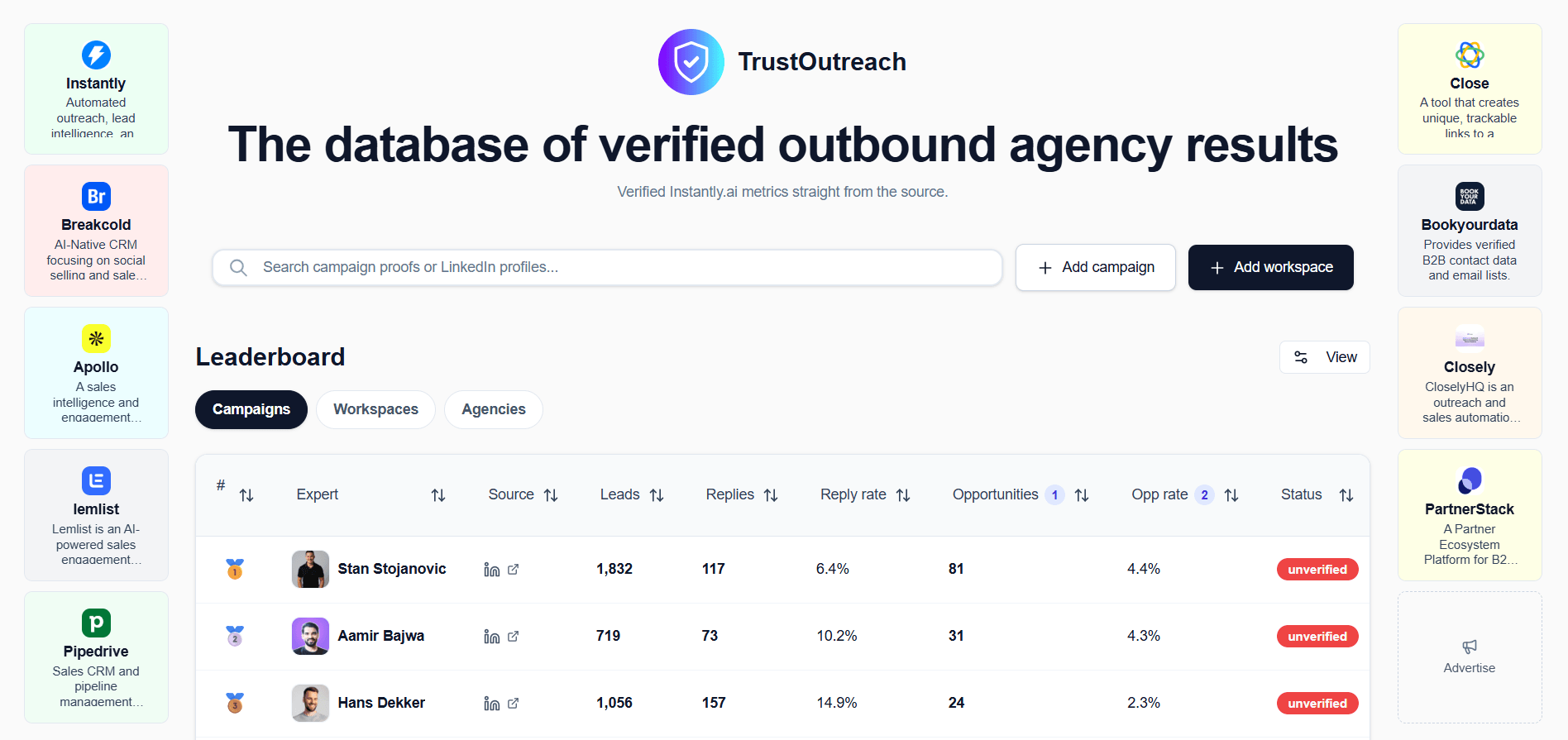The image size is (1568, 740).
Task: Toggle sort on Status column
Action: [x=1346, y=495]
